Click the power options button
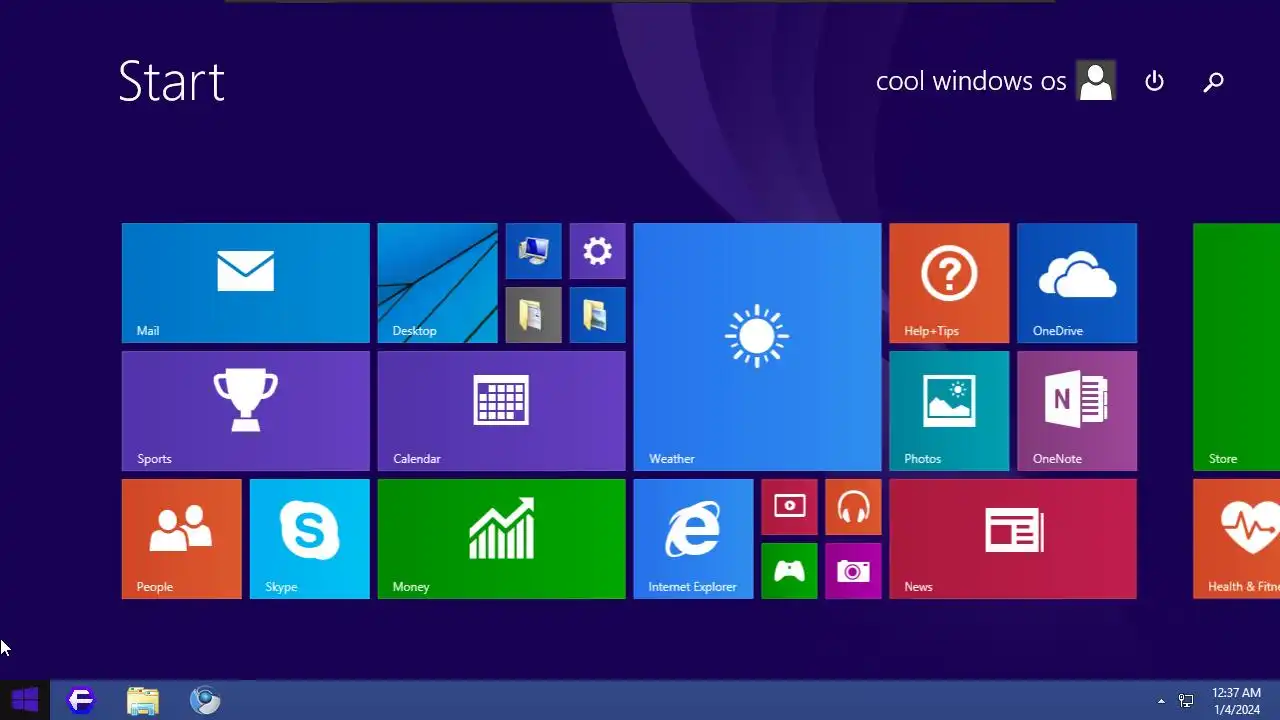Image resolution: width=1280 pixels, height=720 pixels. click(x=1155, y=82)
